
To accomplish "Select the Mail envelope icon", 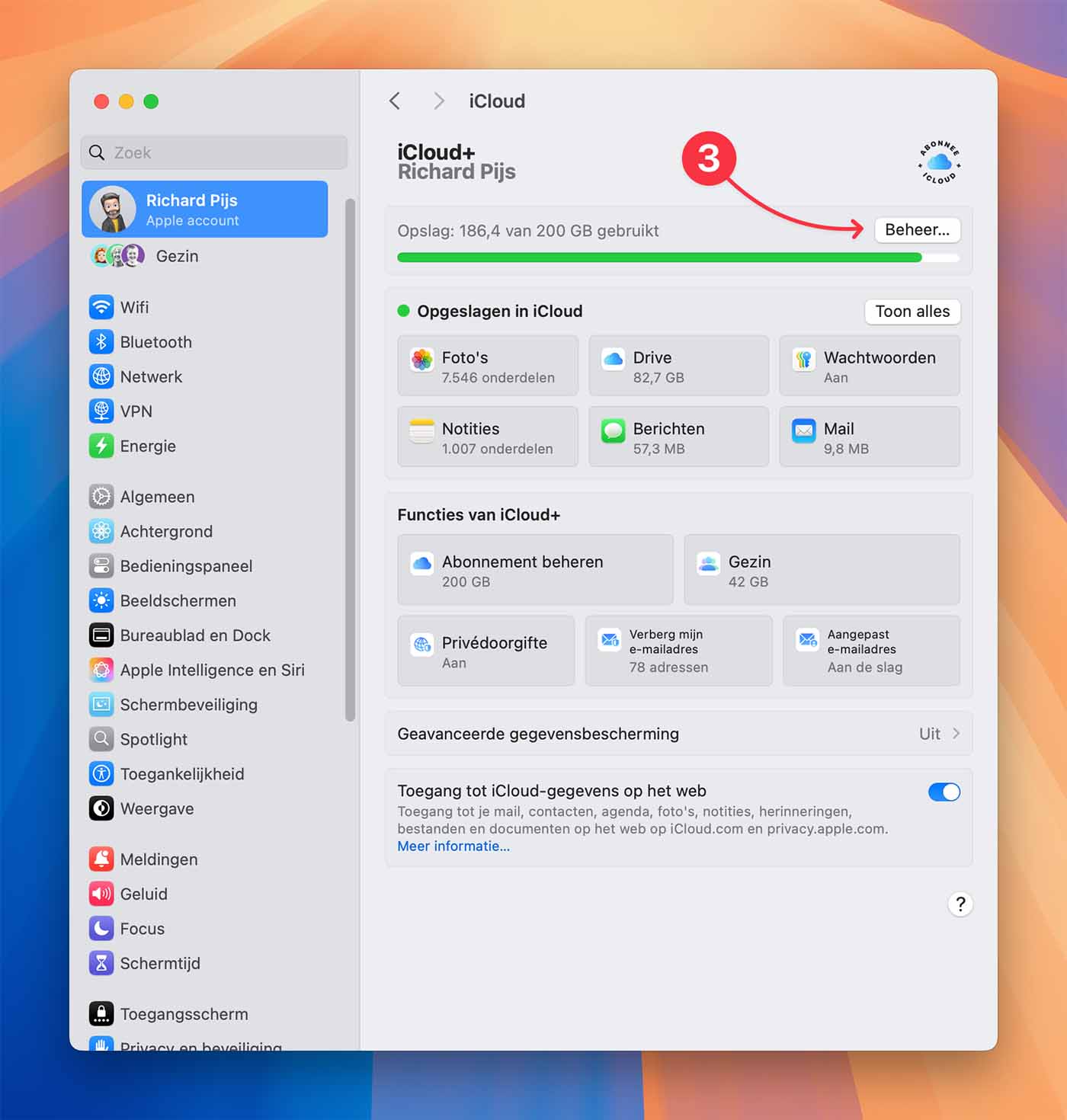I will pyautogui.click(x=803, y=430).
